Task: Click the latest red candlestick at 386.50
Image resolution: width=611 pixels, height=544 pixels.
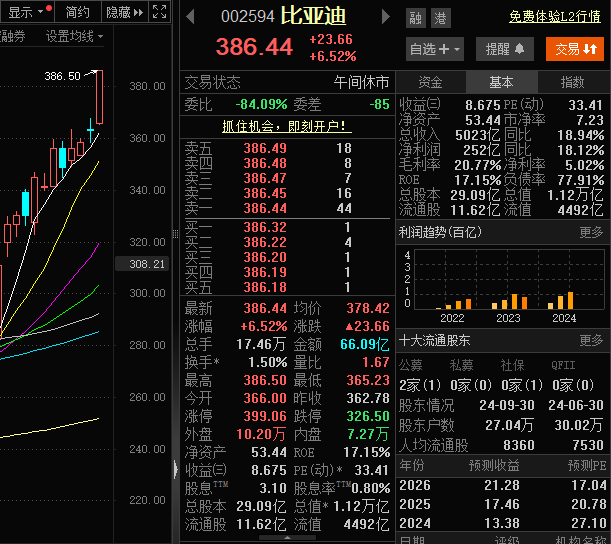Action: pyautogui.click(x=99, y=97)
